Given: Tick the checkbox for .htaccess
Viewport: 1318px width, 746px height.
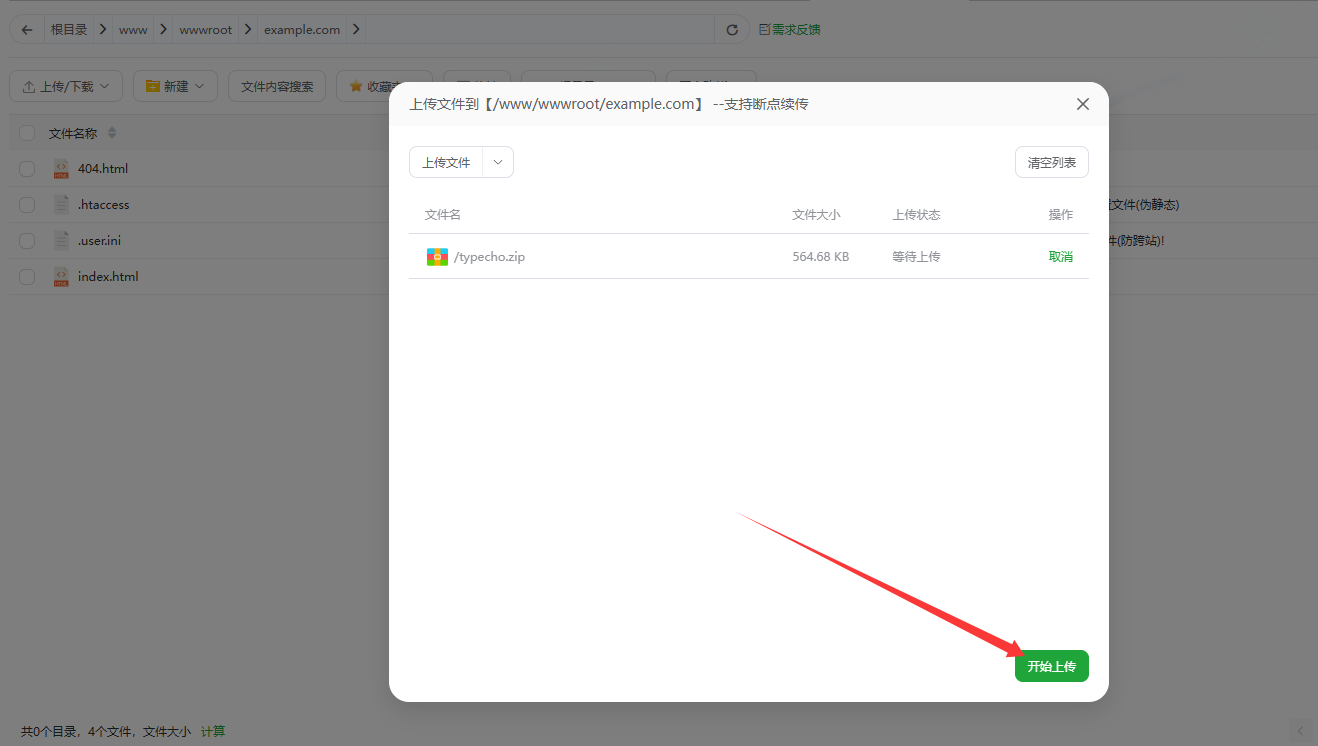Looking at the screenshot, I should tap(27, 205).
